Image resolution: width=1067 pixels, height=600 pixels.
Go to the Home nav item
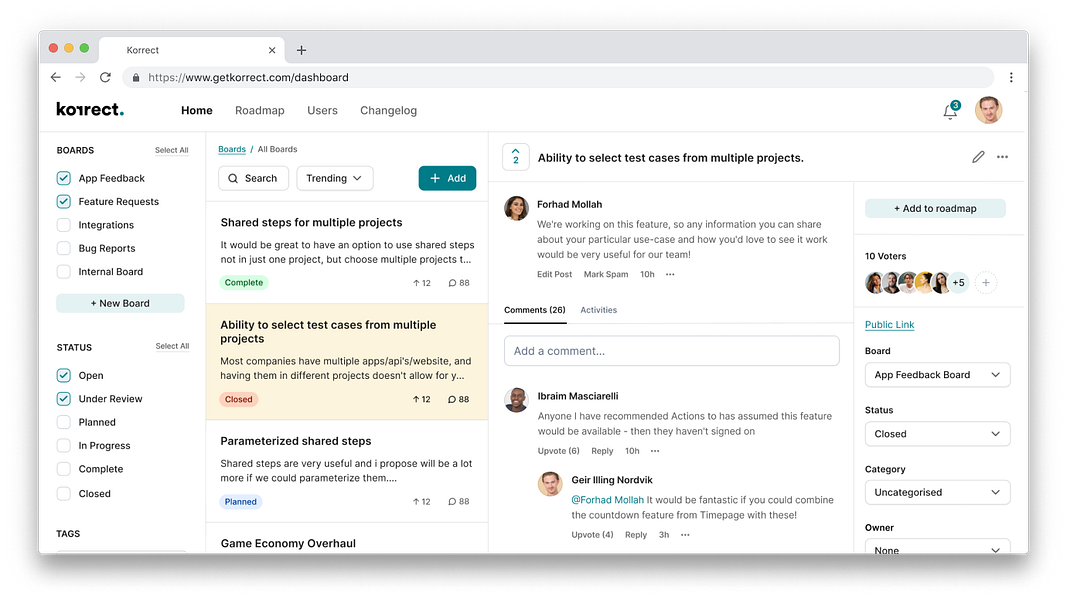tap(197, 110)
